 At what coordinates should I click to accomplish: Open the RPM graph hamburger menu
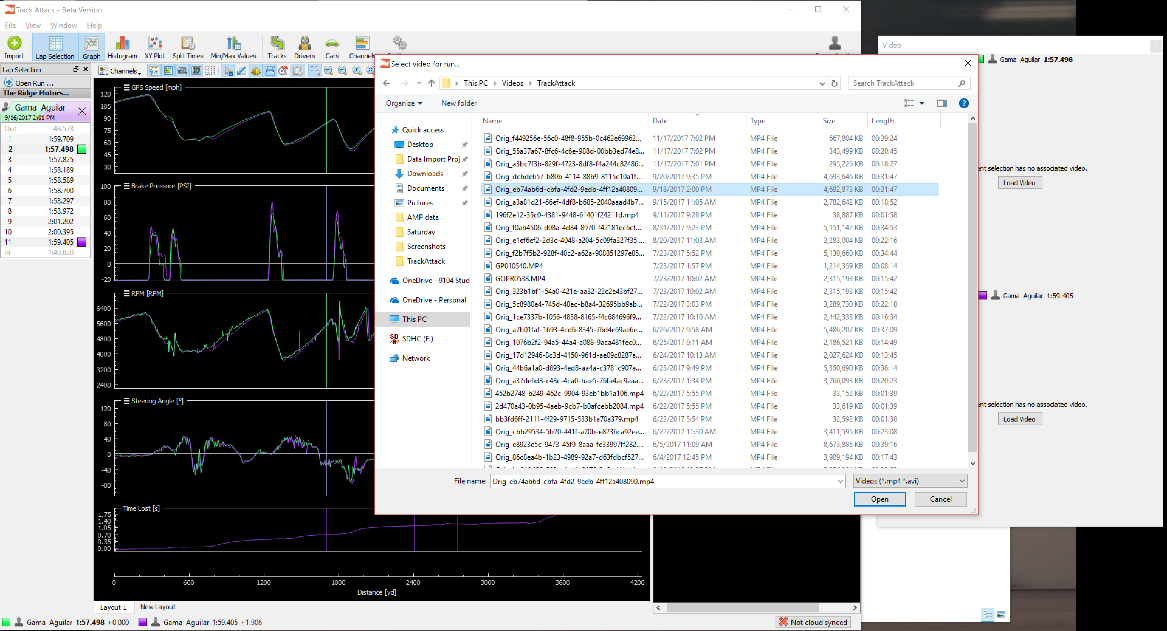tap(127, 293)
